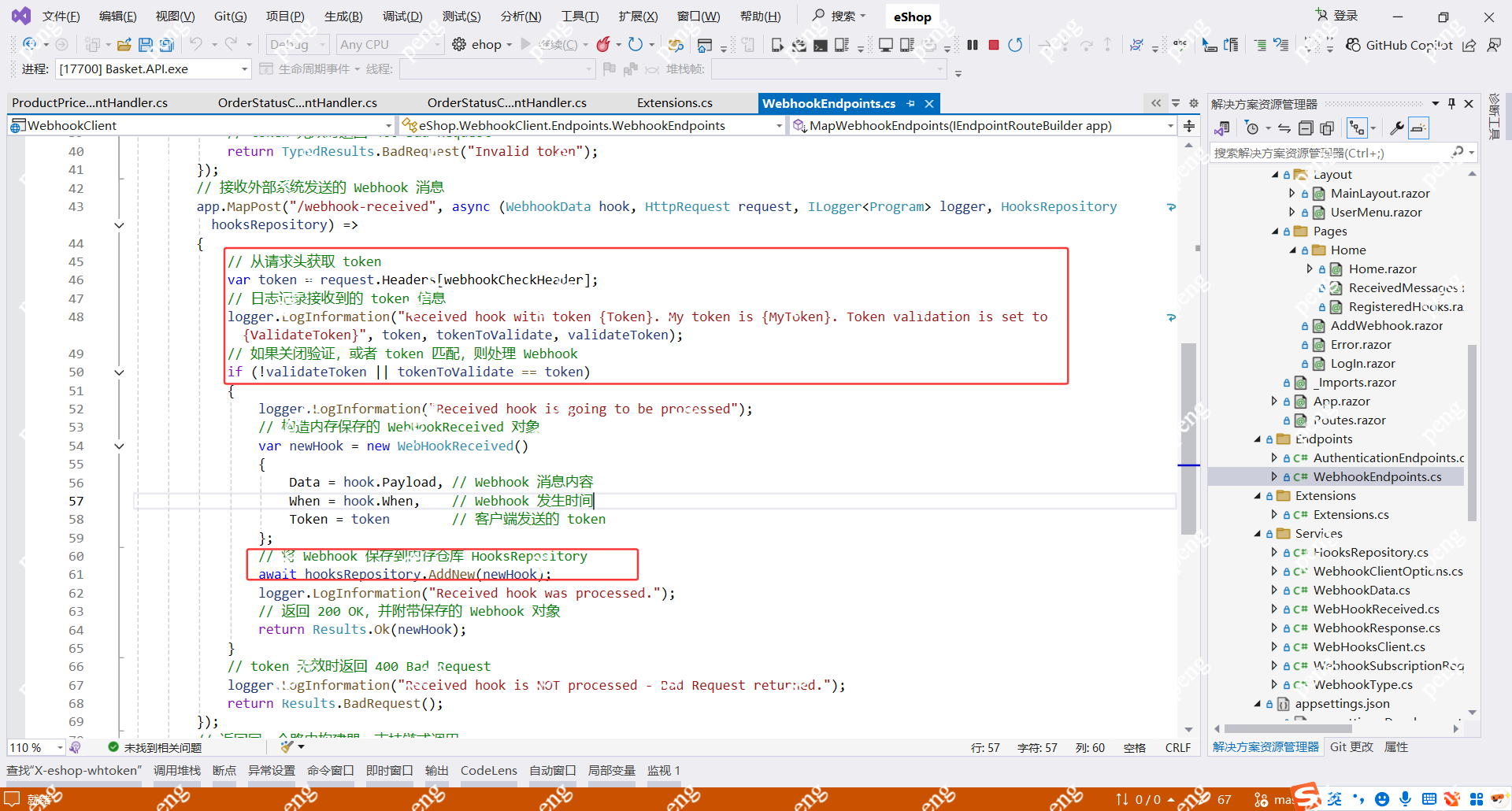The image size is (1512, 811).
Task: Open the 诊断工具 diagnostic tools side tab
Action: 1494,117
